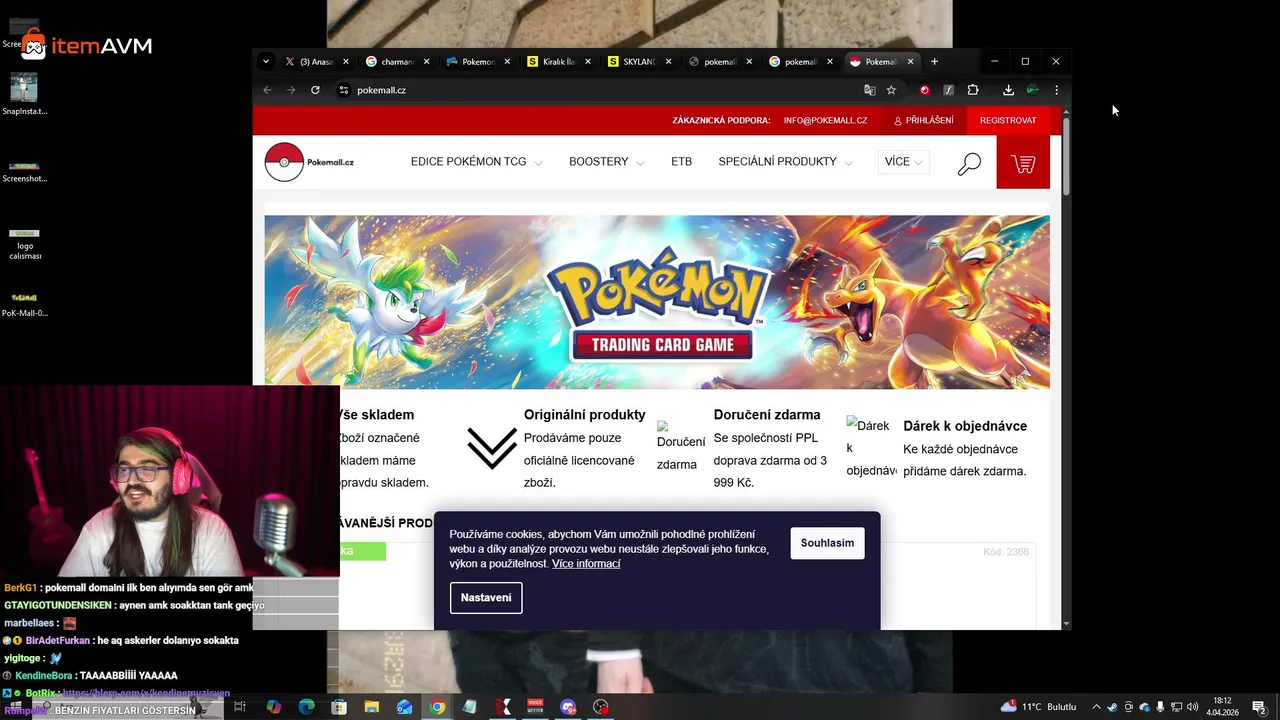Close the SKYLAND tab
The height and width of the screenshot is (720, 1280).
click(x=668, y=61)
